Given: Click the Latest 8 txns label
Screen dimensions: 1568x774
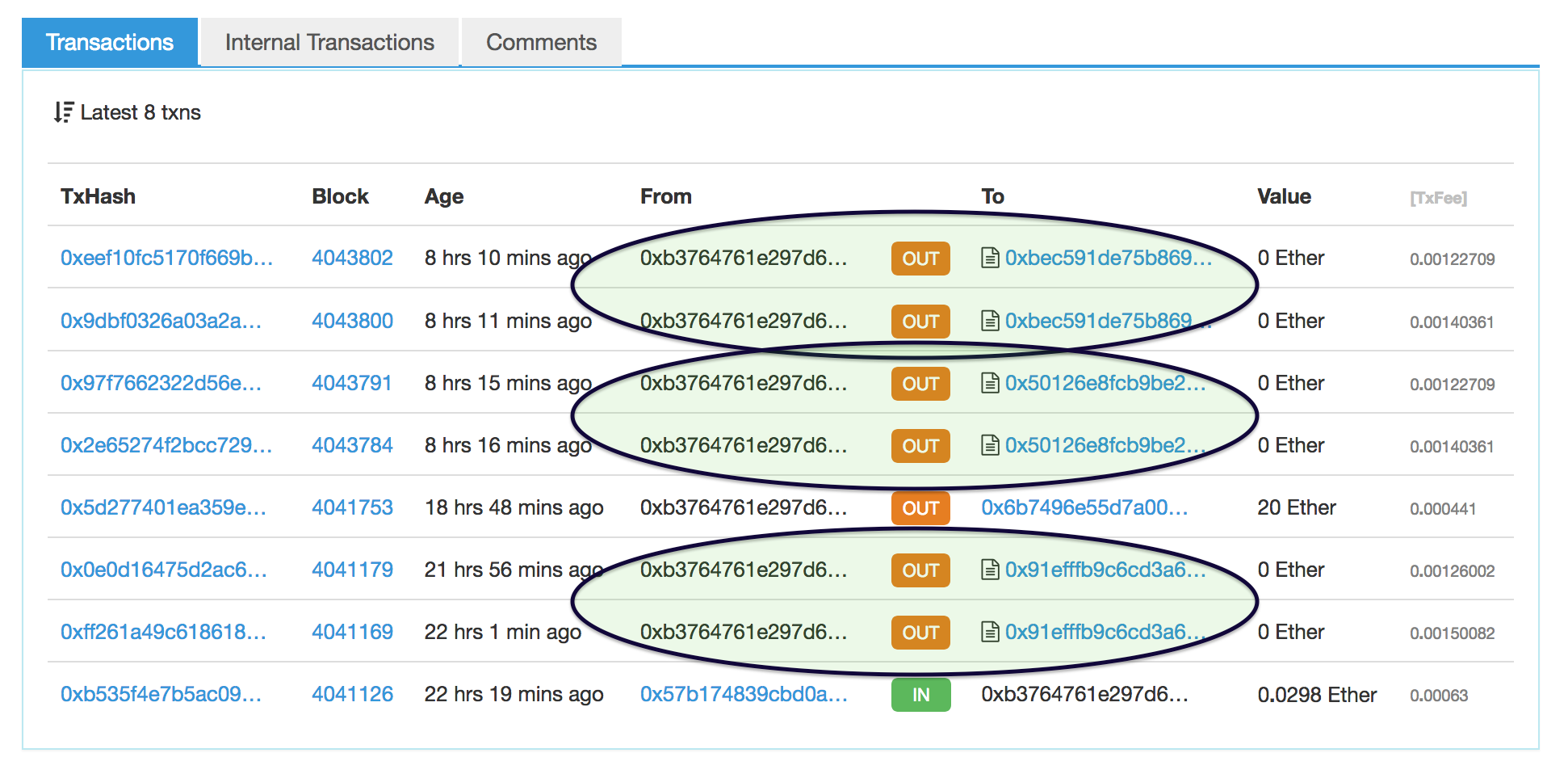Looking at the screenshot, I should (x=140, y=112).
